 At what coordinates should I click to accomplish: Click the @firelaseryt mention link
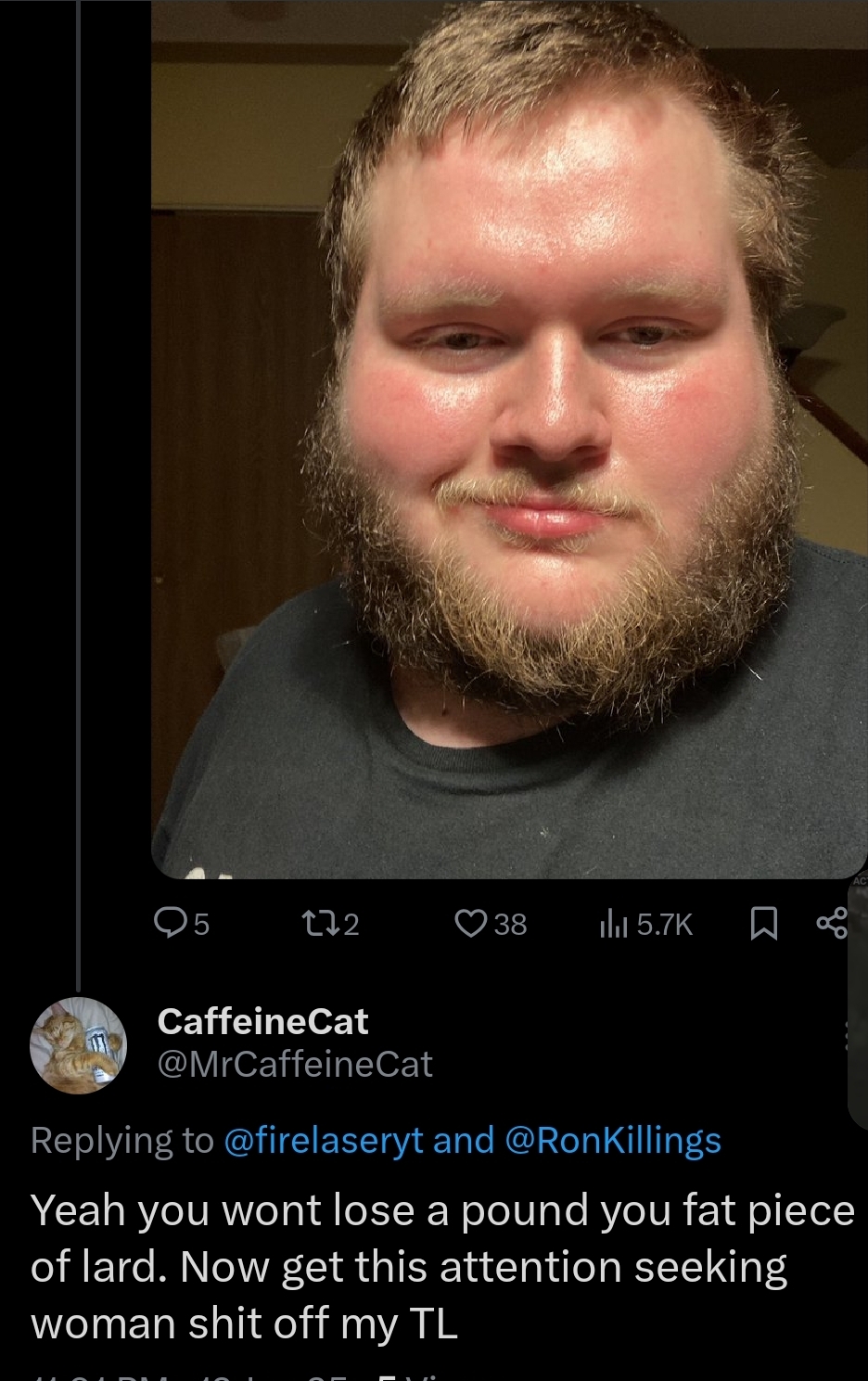click(324, 1140)
